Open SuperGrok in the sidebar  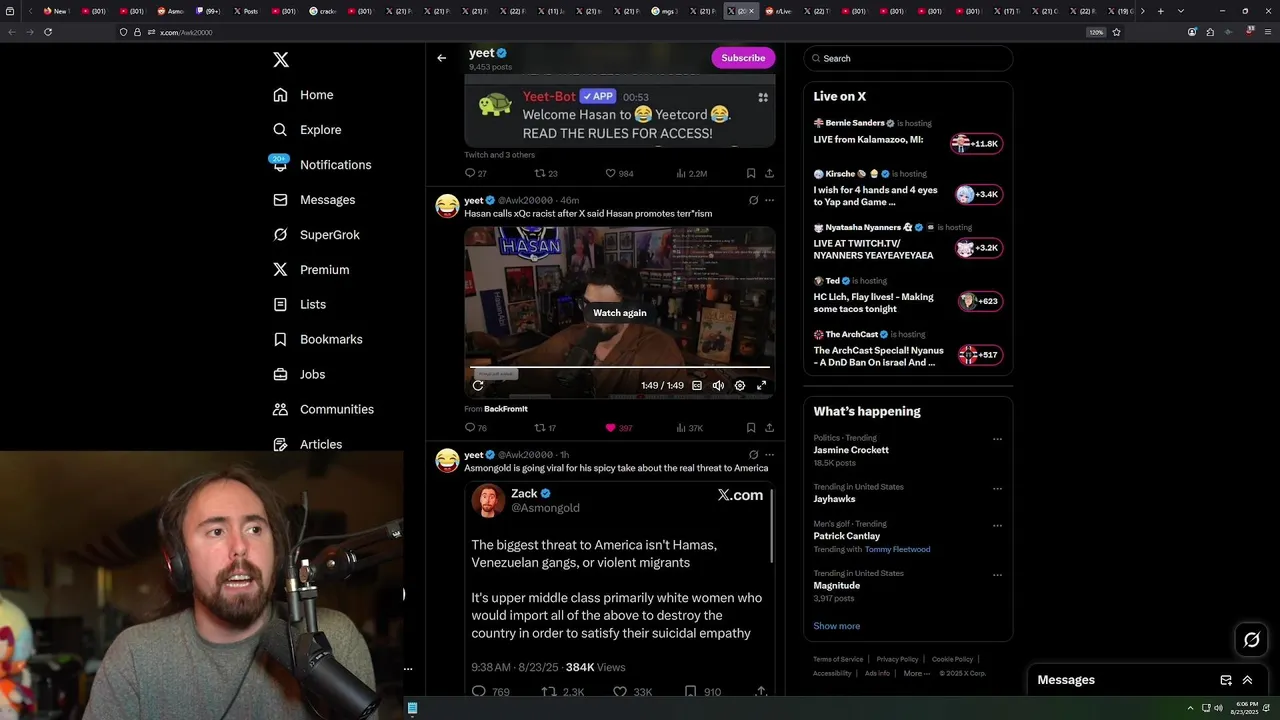pos(316,235)
